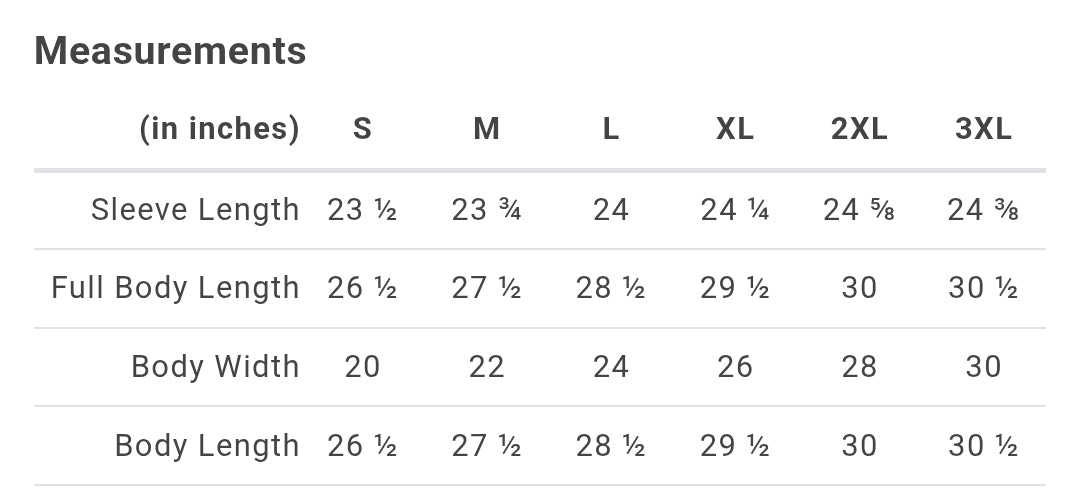Screen dimensions: 1080x498
Task: Click Sleeve Length value for size S
Action: click(362, 210)
